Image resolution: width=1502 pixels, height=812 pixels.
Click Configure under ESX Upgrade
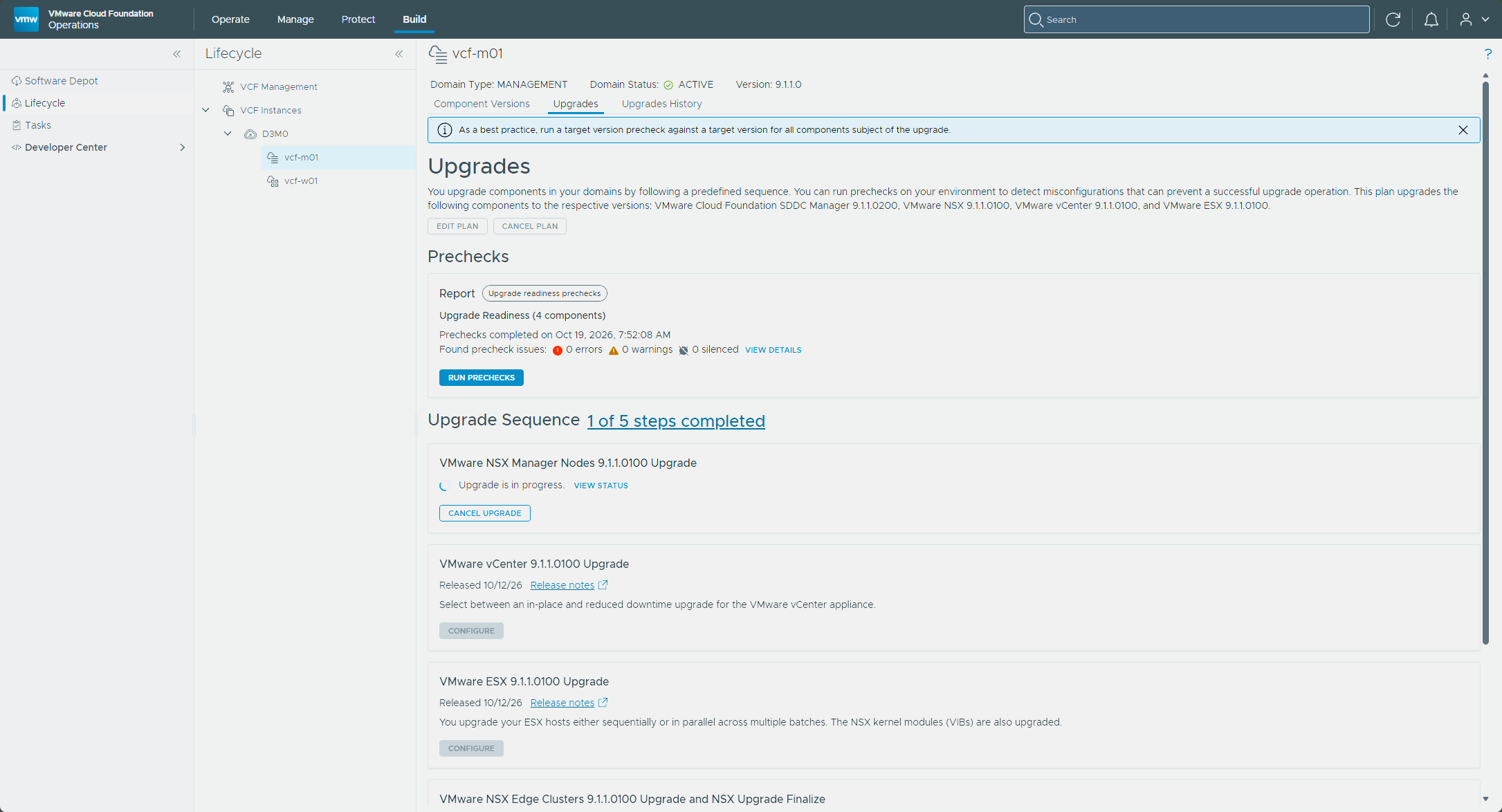[x=471, y=748]
